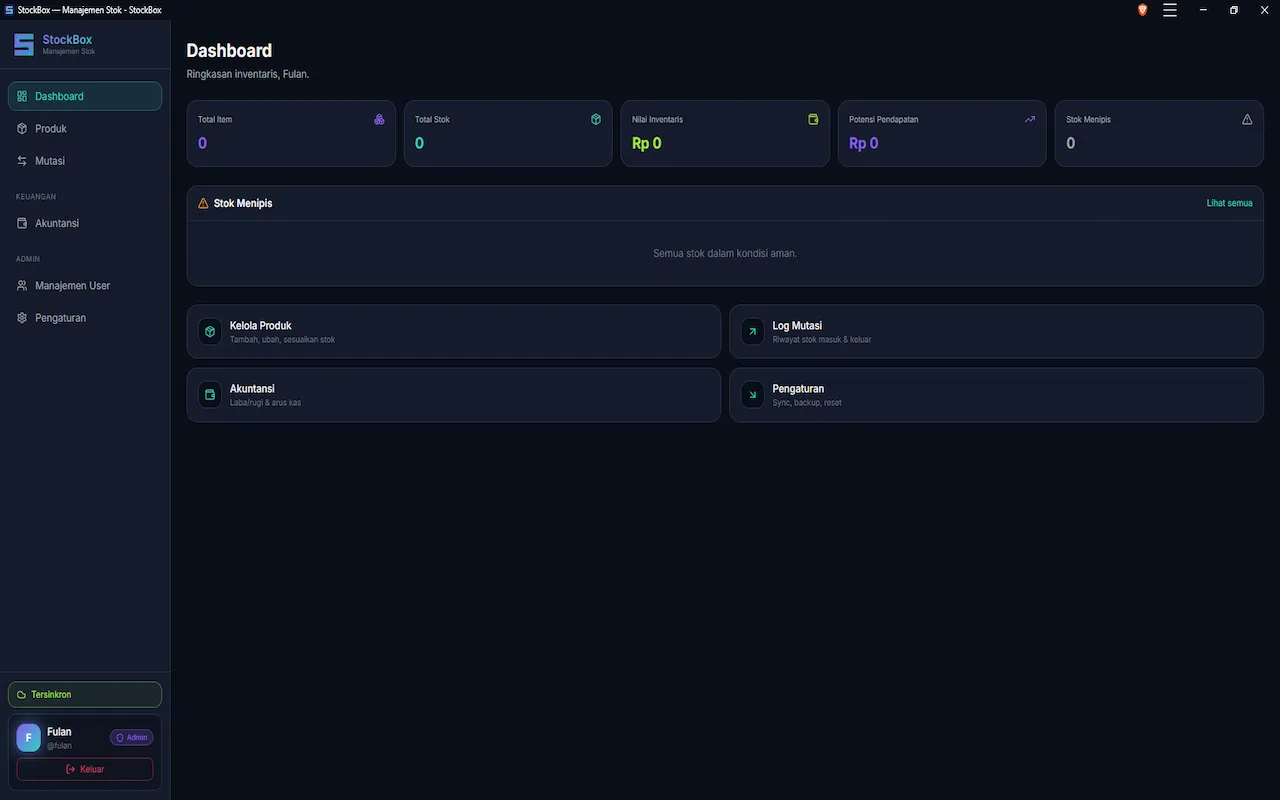Select Manajemen User in sidebar
This screenshot has width=1280, height=800.
85,285
